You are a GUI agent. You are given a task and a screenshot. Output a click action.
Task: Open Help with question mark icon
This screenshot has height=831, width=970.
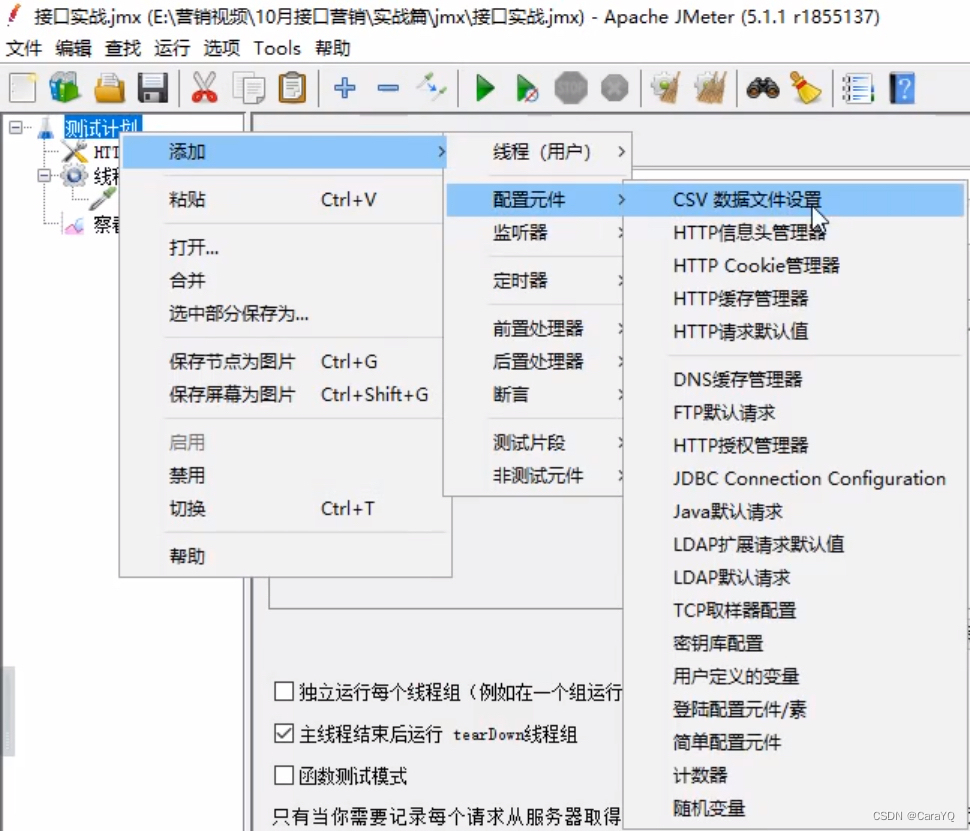coord(902,88)
